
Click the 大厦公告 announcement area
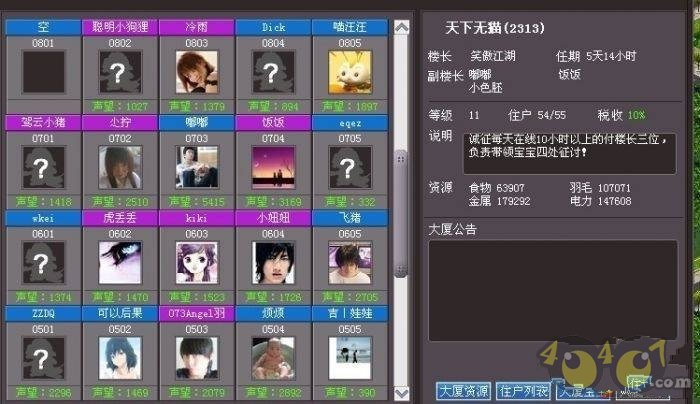(553, 291)
